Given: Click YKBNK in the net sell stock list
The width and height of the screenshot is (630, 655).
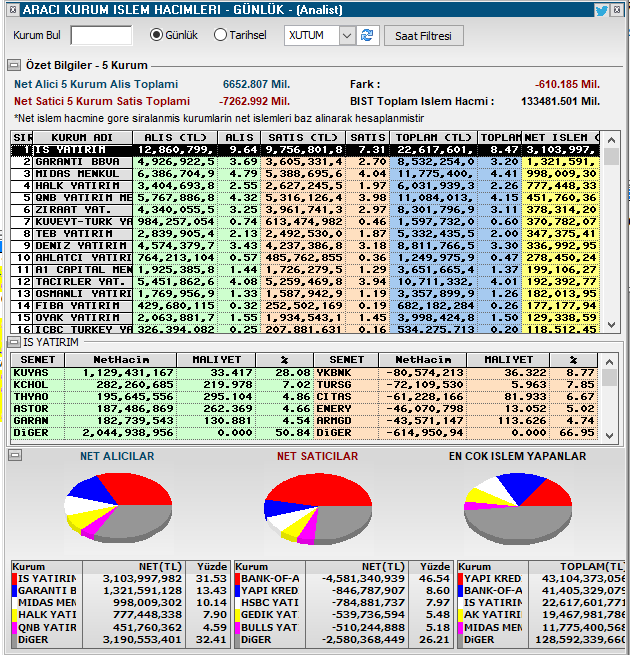Looking at the screenshot, I should [x=334, y=373].
